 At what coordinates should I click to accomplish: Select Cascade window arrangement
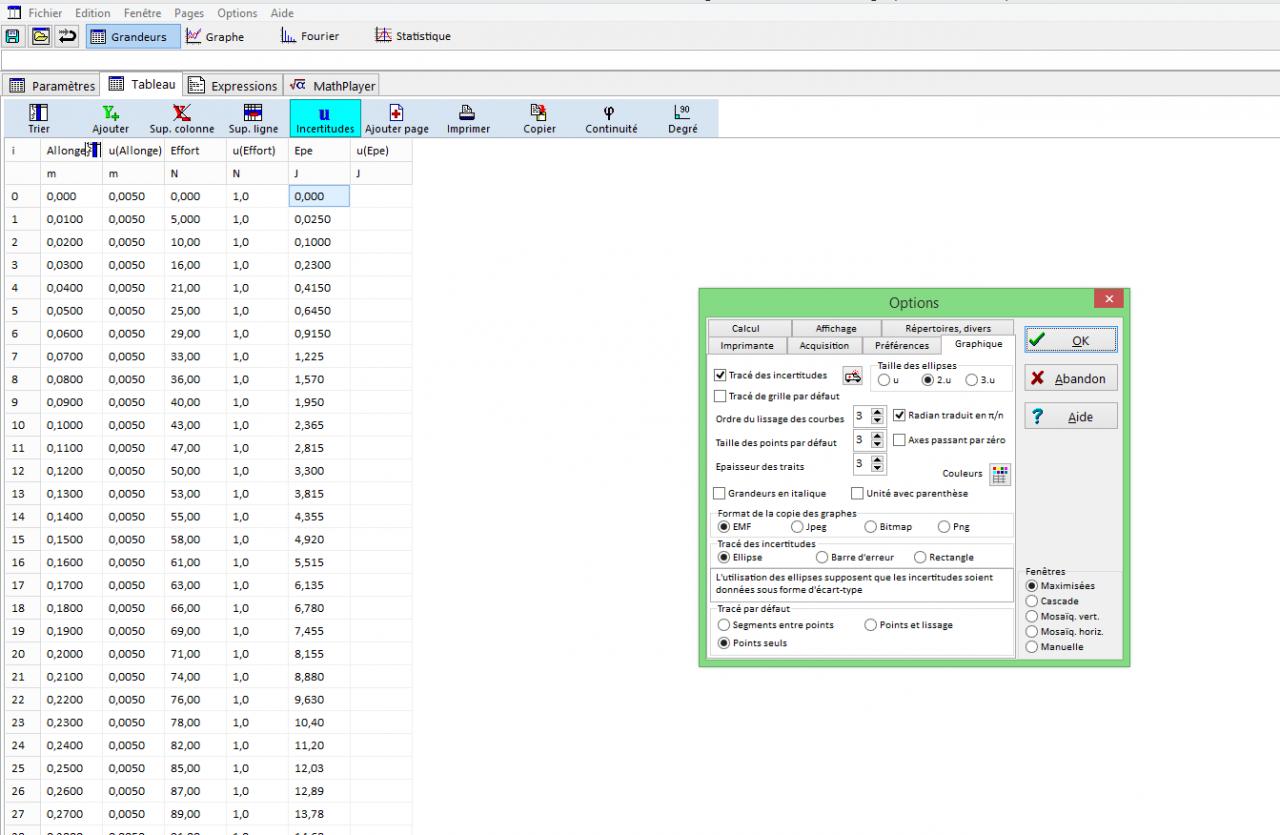click(x=1032, y=601)
